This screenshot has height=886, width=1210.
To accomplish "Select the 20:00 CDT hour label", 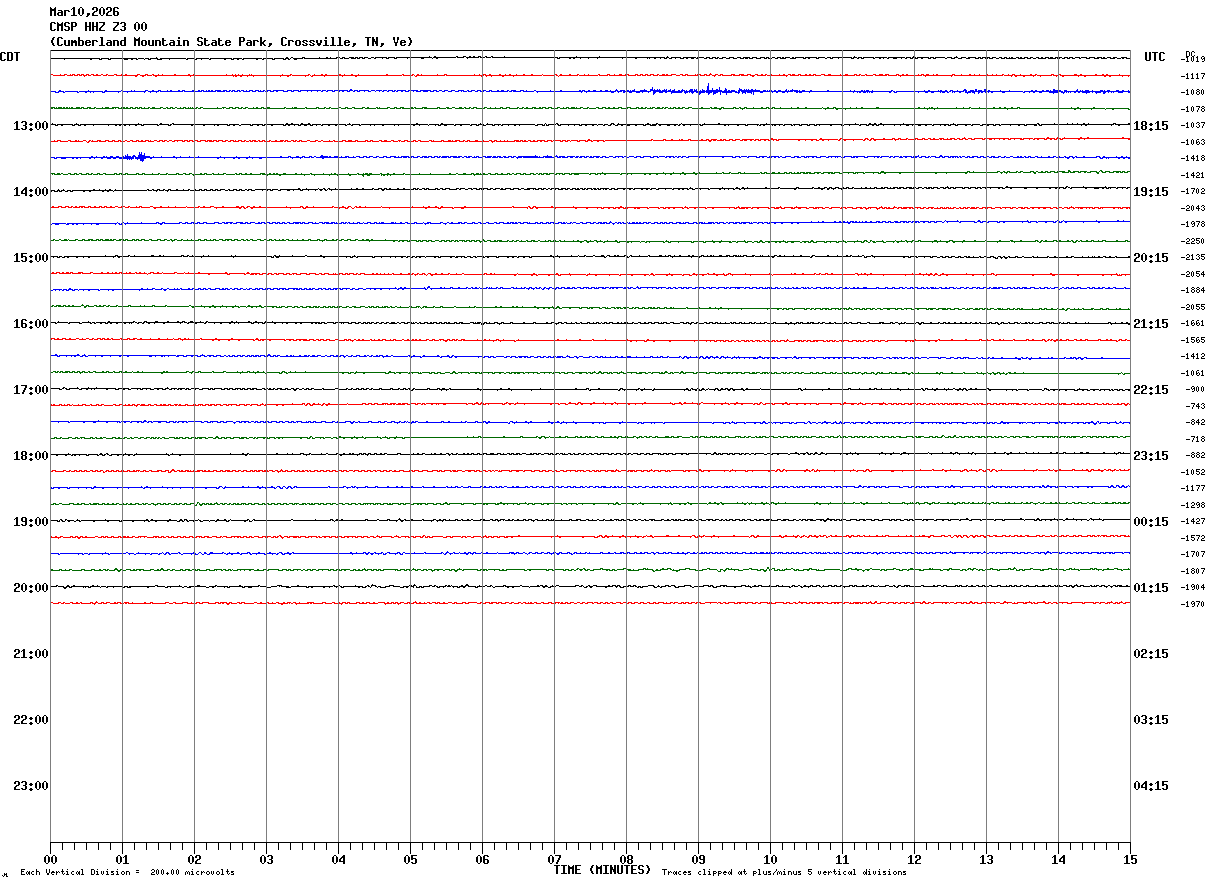I will 30,588.
